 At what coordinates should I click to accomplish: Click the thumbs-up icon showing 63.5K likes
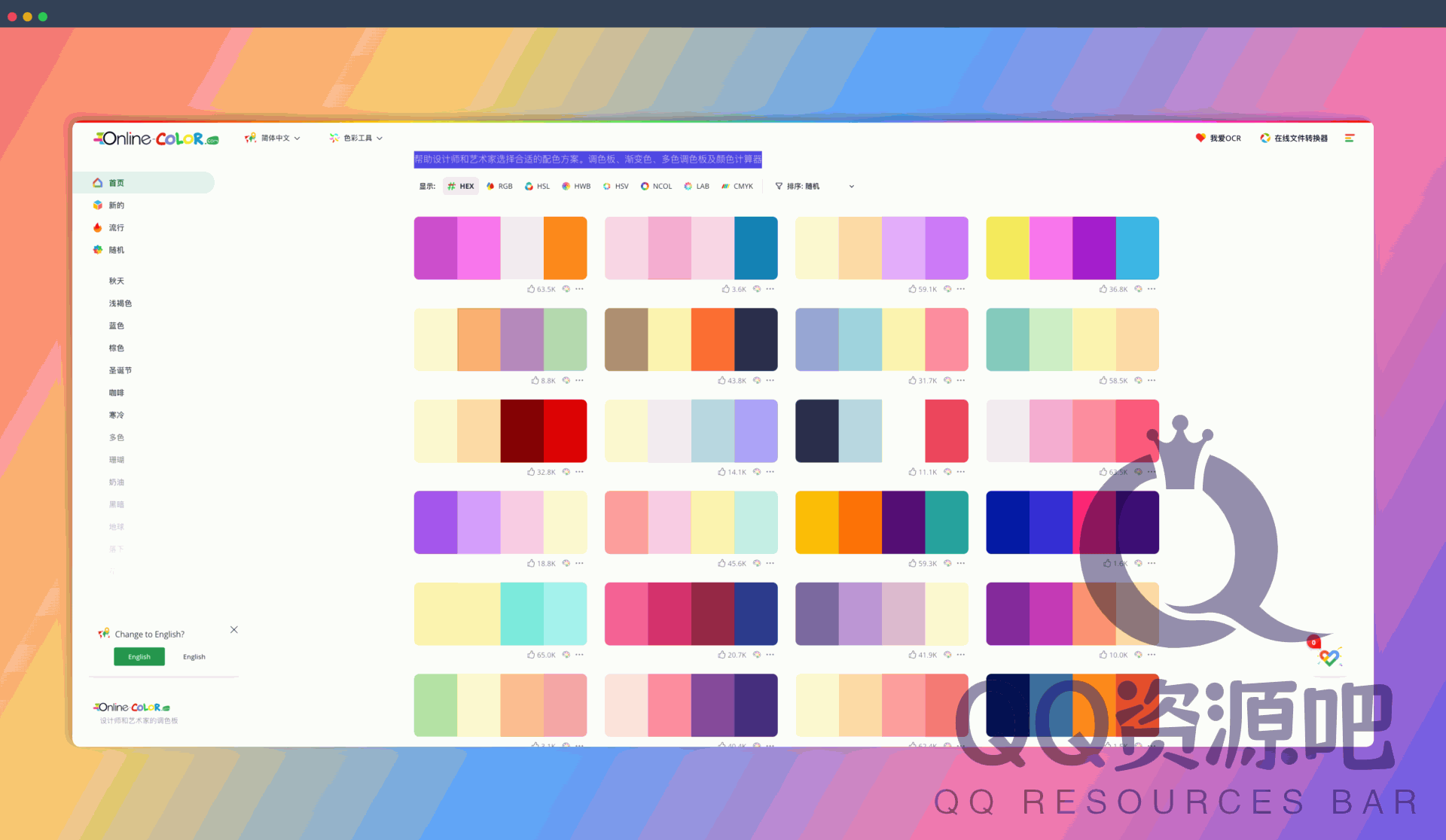pyautogui.click(x=531, y=289)
